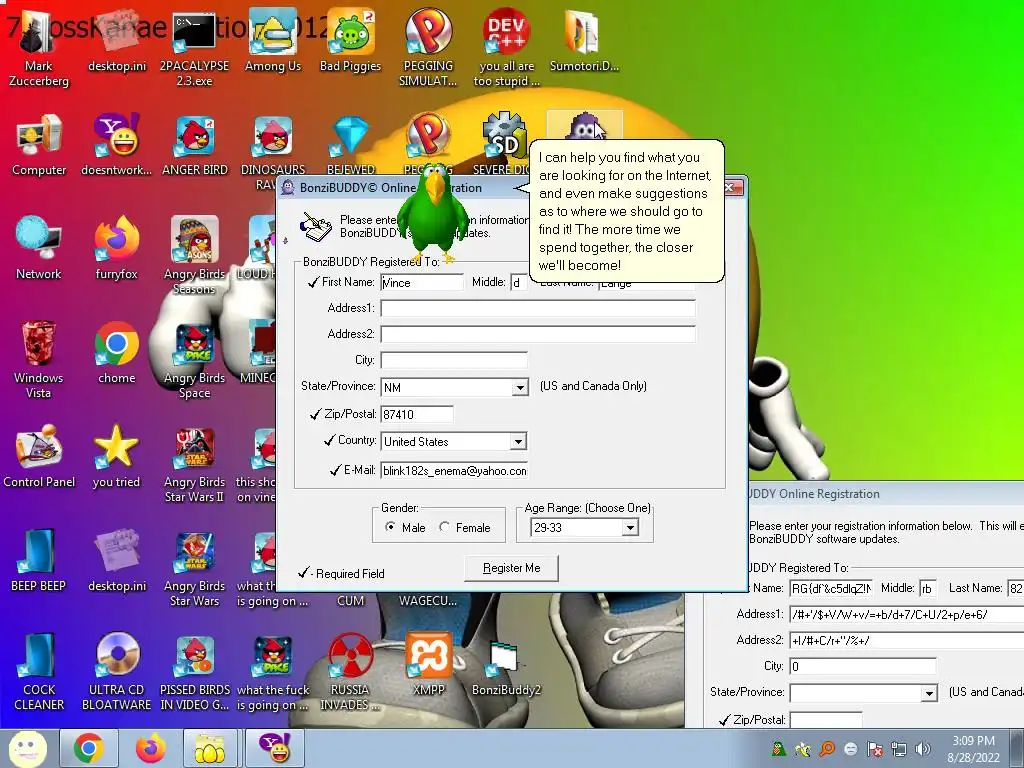Launch PISSED BIRDS IN VIDEO G... shortcut
This screenshot has height=768, width=1024.
coord(195,672)
